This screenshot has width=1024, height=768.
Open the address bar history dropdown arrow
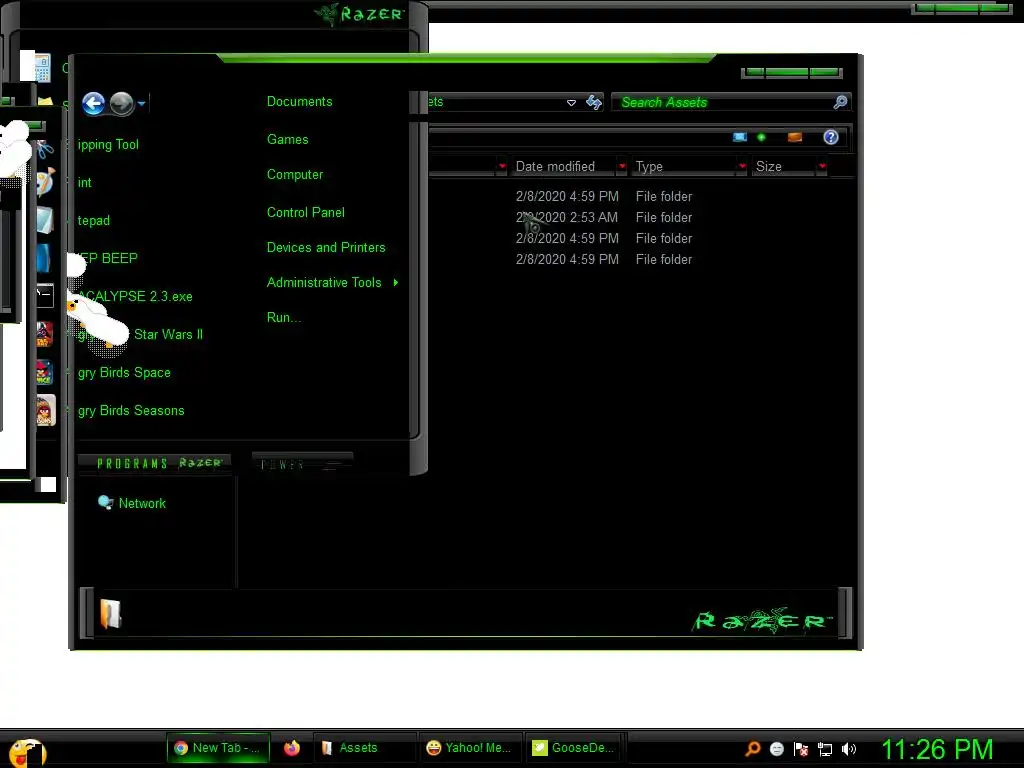click(571, 103)
